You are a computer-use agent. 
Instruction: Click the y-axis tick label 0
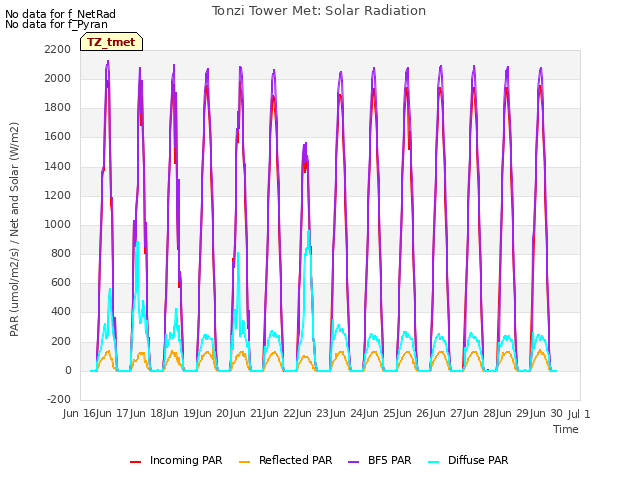[68, 371]
